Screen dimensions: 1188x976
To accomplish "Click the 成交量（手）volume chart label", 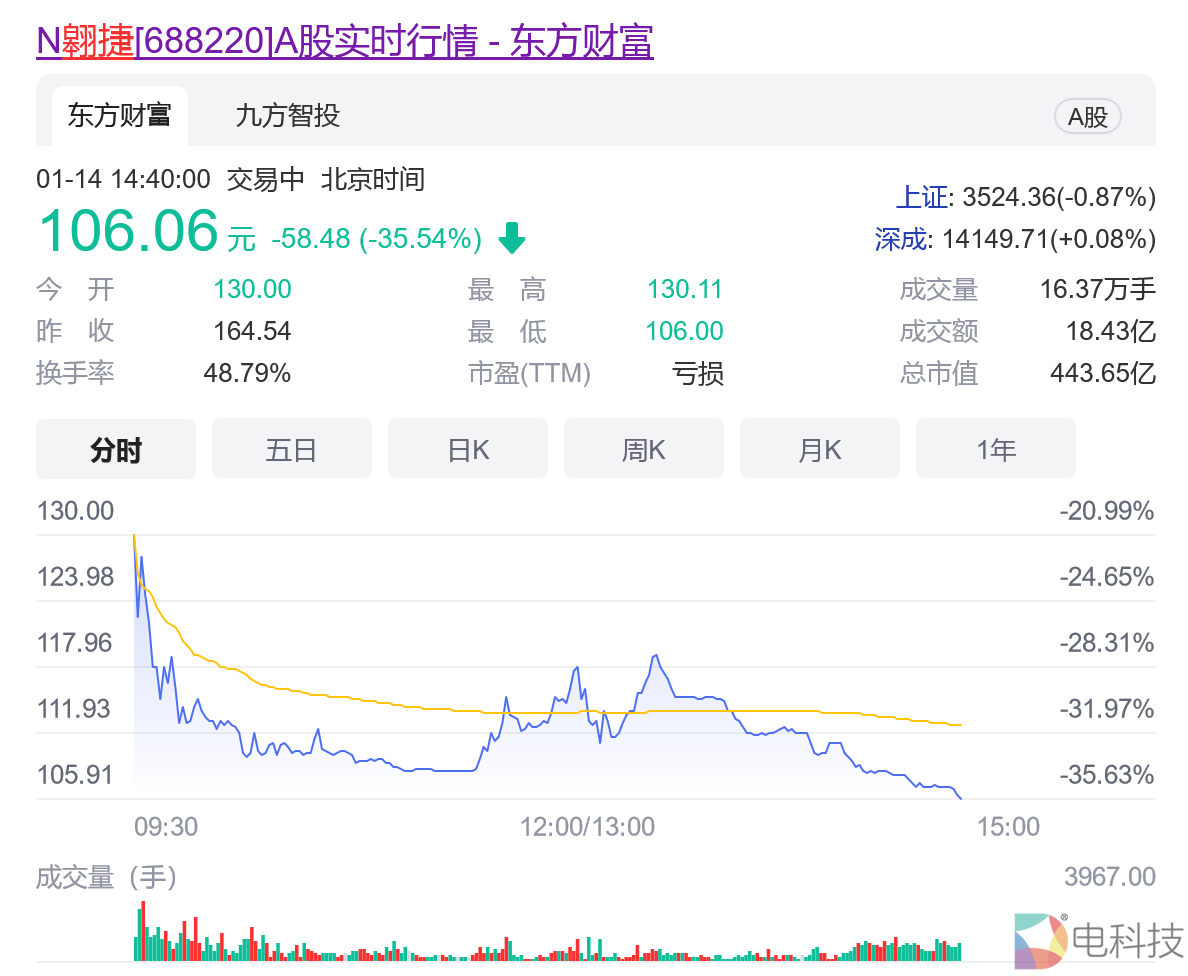I will click(107, 877).
